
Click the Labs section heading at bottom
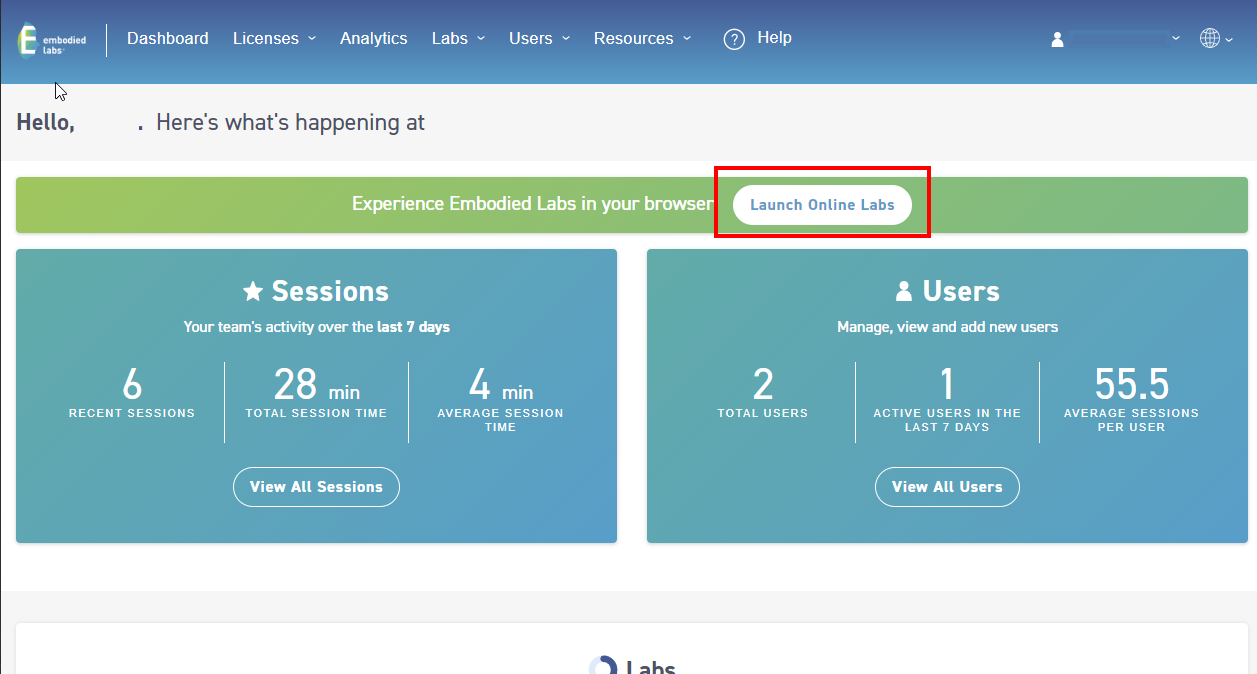tap(651, 668)
